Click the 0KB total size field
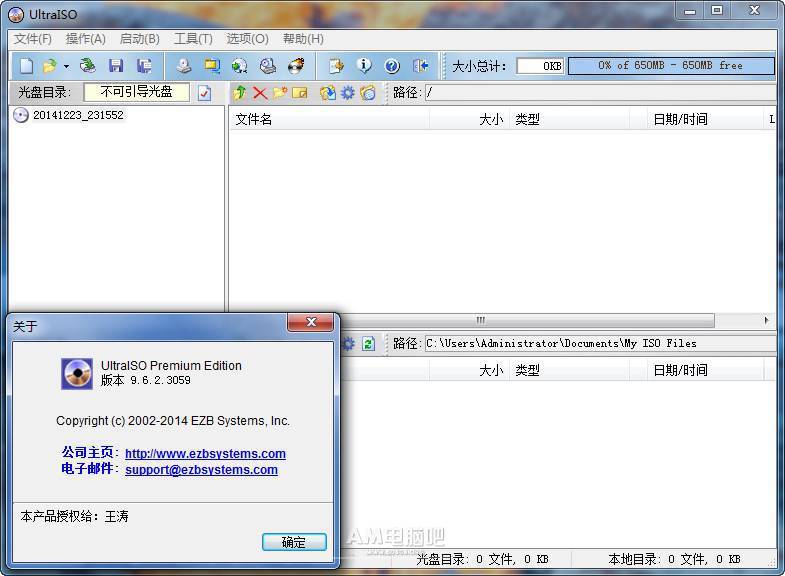785x576 pixels. (x=540, y=66)
